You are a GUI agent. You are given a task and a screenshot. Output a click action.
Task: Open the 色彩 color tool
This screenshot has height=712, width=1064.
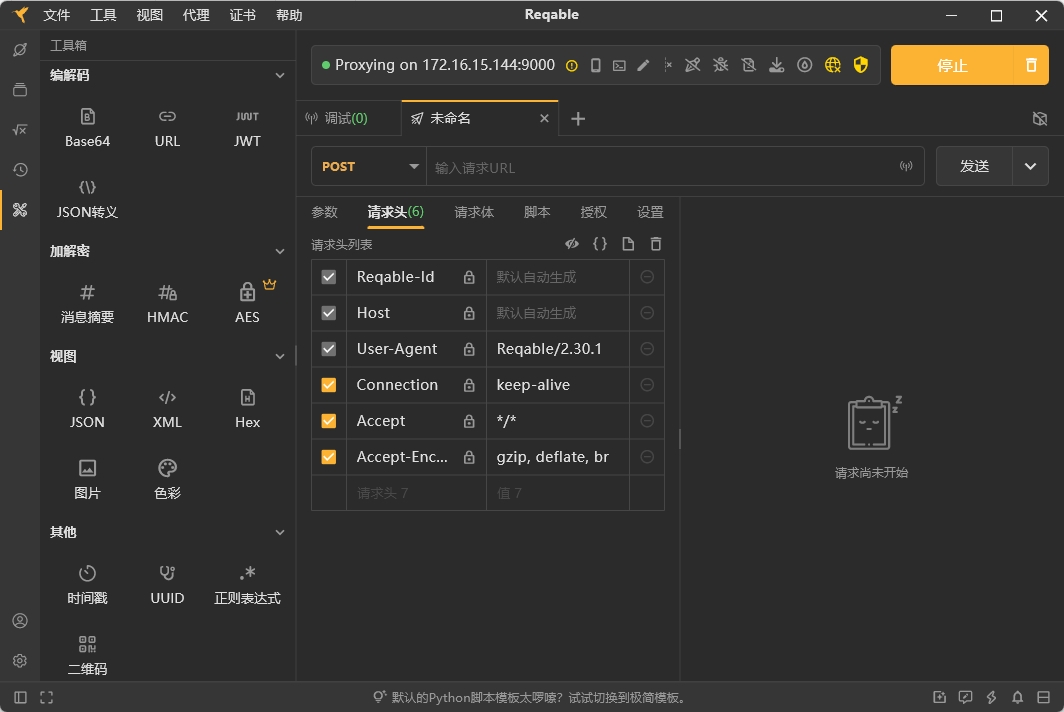(167, 480)
